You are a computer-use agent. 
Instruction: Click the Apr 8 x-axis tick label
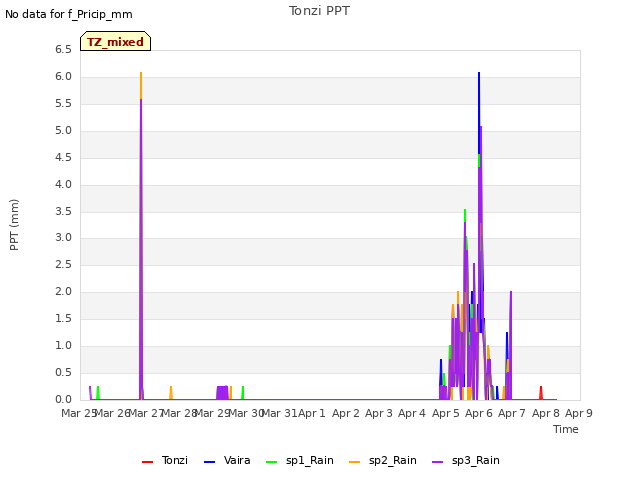(546, 413)
